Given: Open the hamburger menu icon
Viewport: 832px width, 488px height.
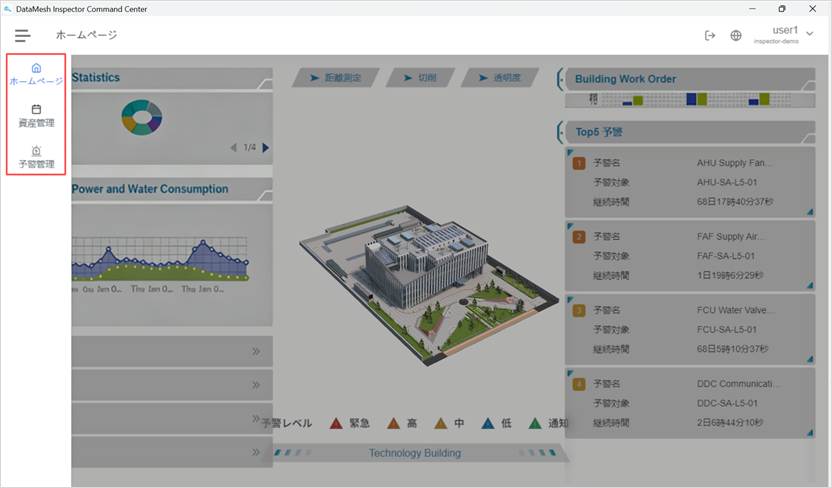Looking at the screenshot, I should coord(22,35).
